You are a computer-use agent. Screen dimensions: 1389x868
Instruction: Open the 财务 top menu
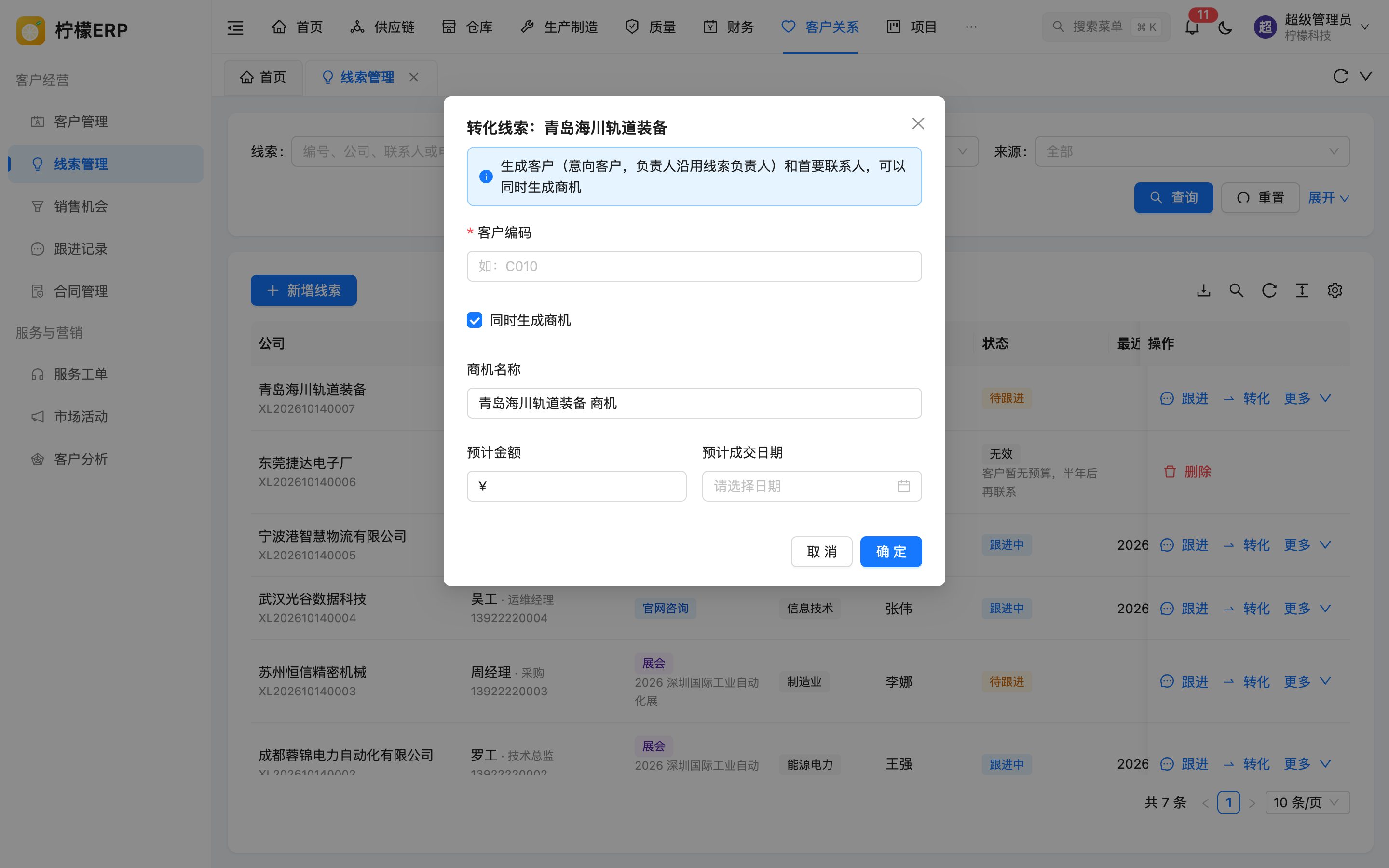pyautogui.click(x=728, y=27)
